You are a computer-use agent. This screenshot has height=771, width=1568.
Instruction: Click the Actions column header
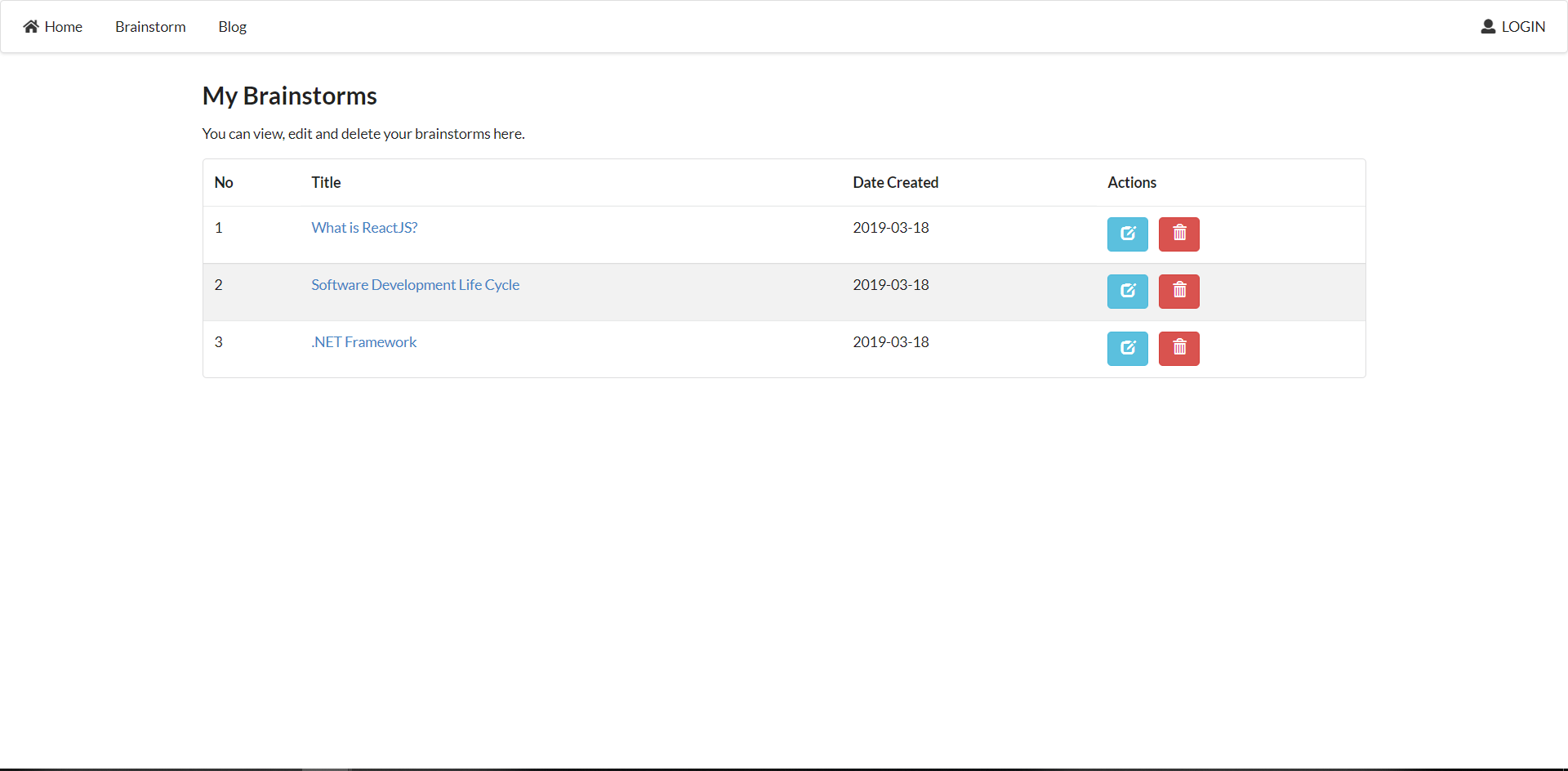(x=1132, y=183)
